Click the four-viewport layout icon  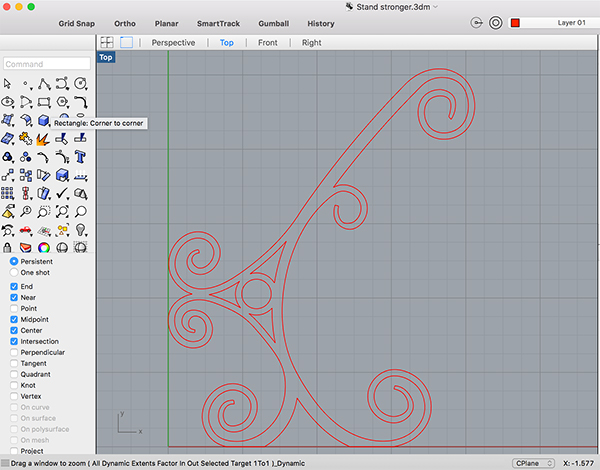[x=106, y=43]
